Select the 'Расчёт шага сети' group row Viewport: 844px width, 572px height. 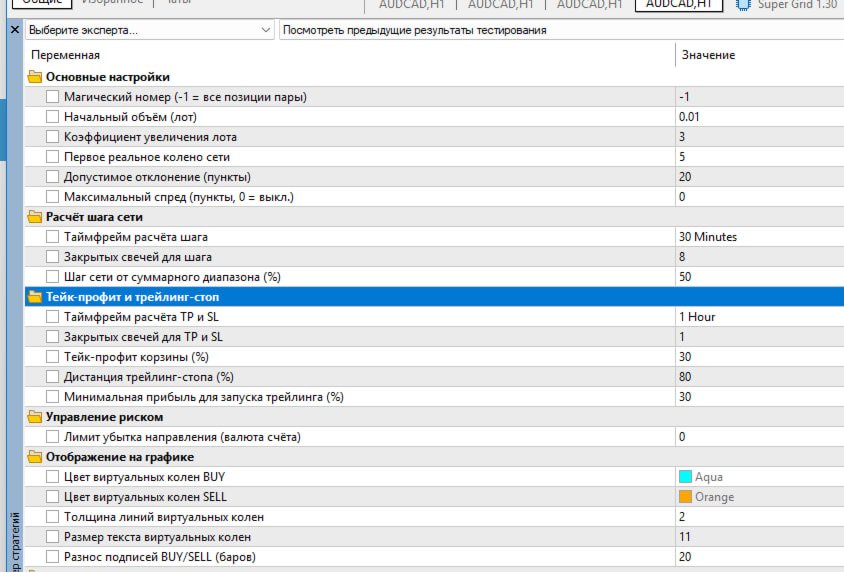(434, 217)
